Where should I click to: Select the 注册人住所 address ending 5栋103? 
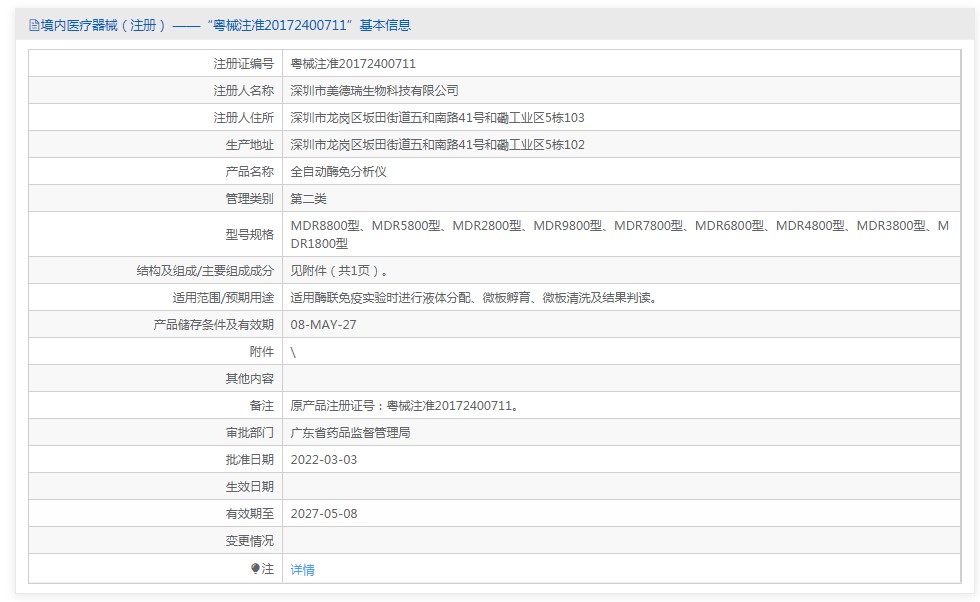pyautogui.click(x=438, y=118)
